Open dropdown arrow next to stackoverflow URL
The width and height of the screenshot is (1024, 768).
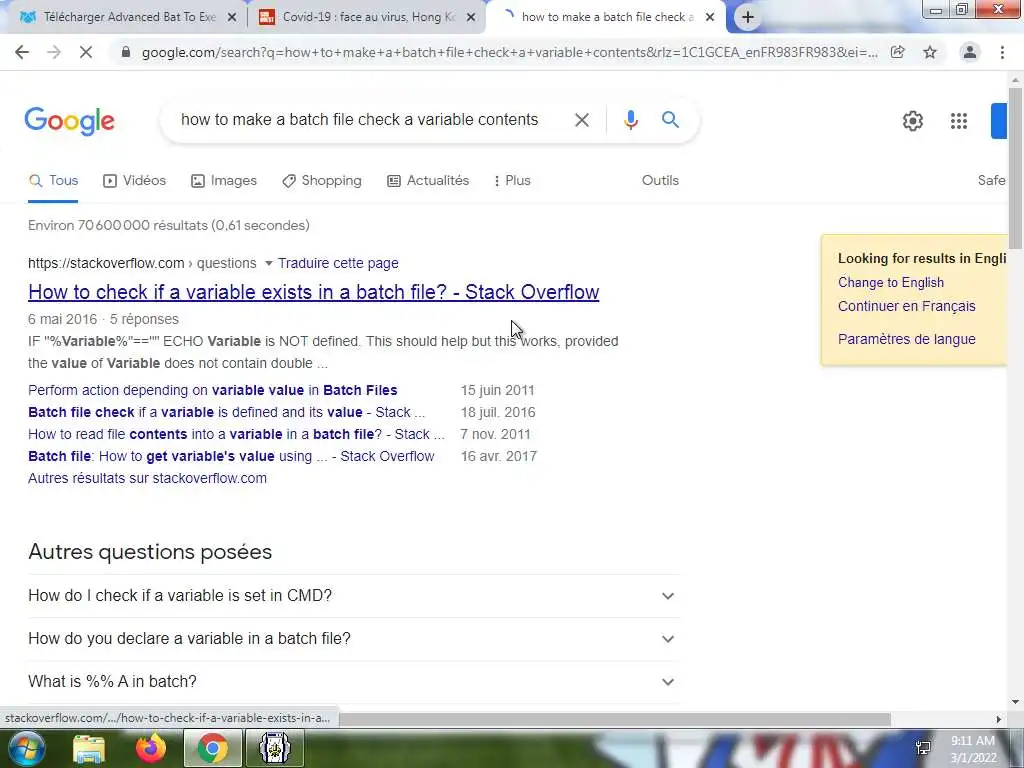pos(268,263)
